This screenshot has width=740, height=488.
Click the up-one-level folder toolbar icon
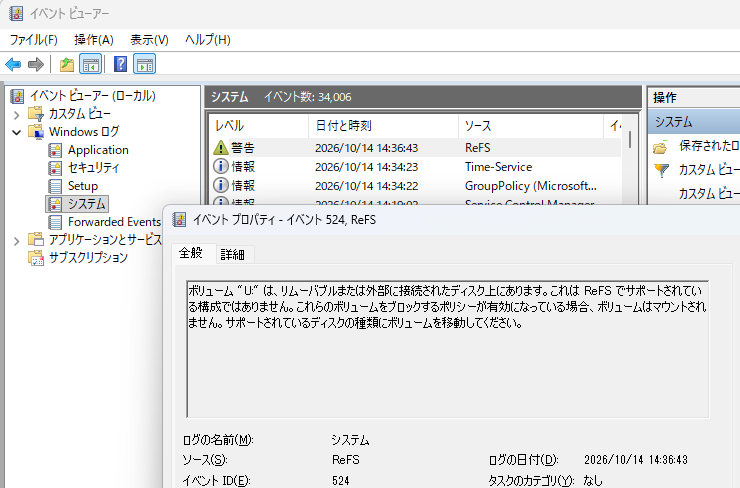tap(67, 64)
